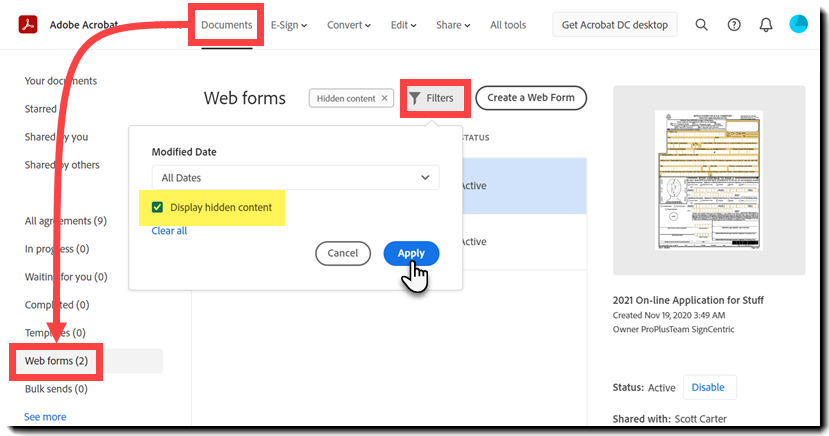The height and width of the screenshot is (436, 829).
Task: Click the form preview thumbnail
Action: coord(709,180)
